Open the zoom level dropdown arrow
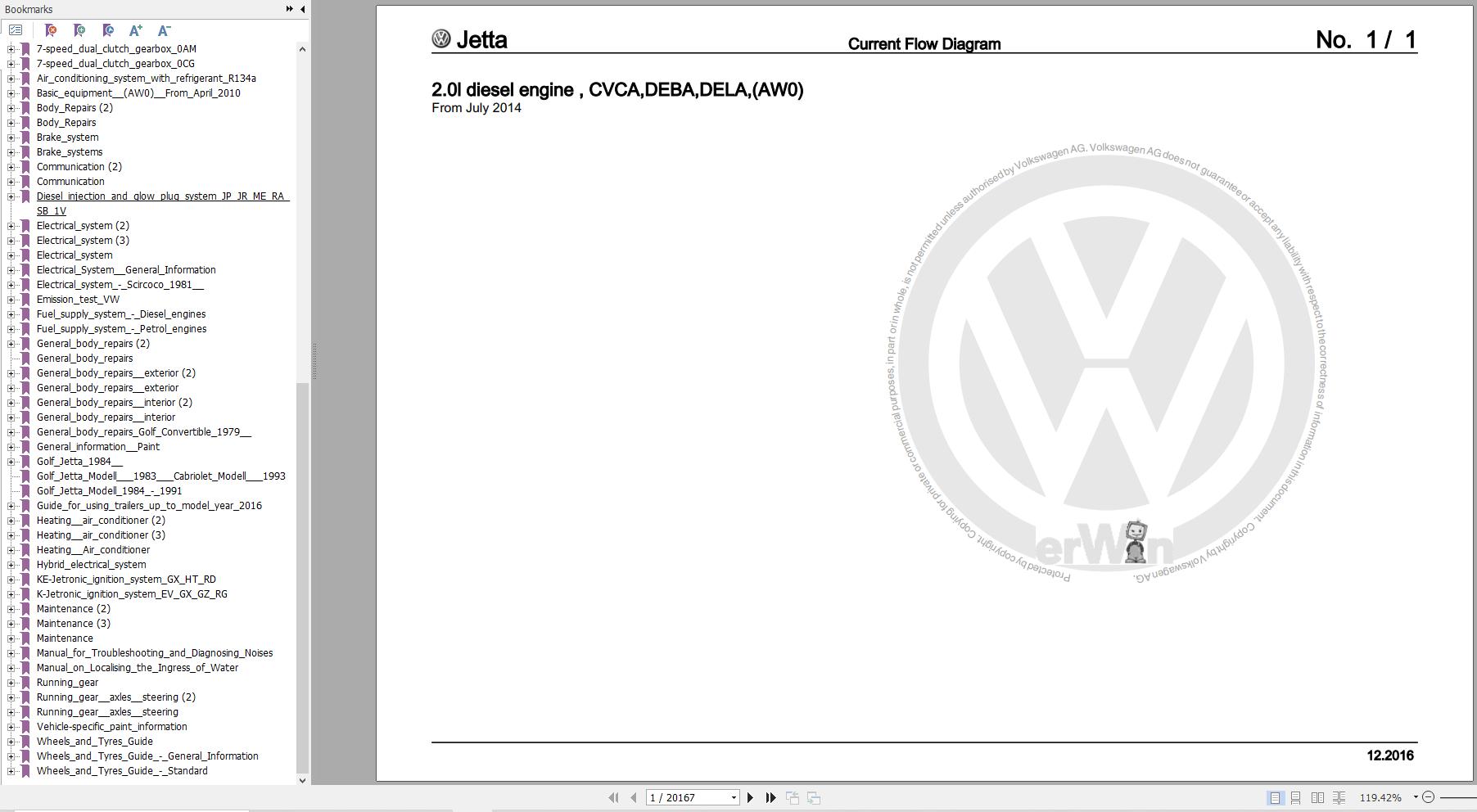The height and width of the screenshot is (812, 1477). click(1415, 797)
